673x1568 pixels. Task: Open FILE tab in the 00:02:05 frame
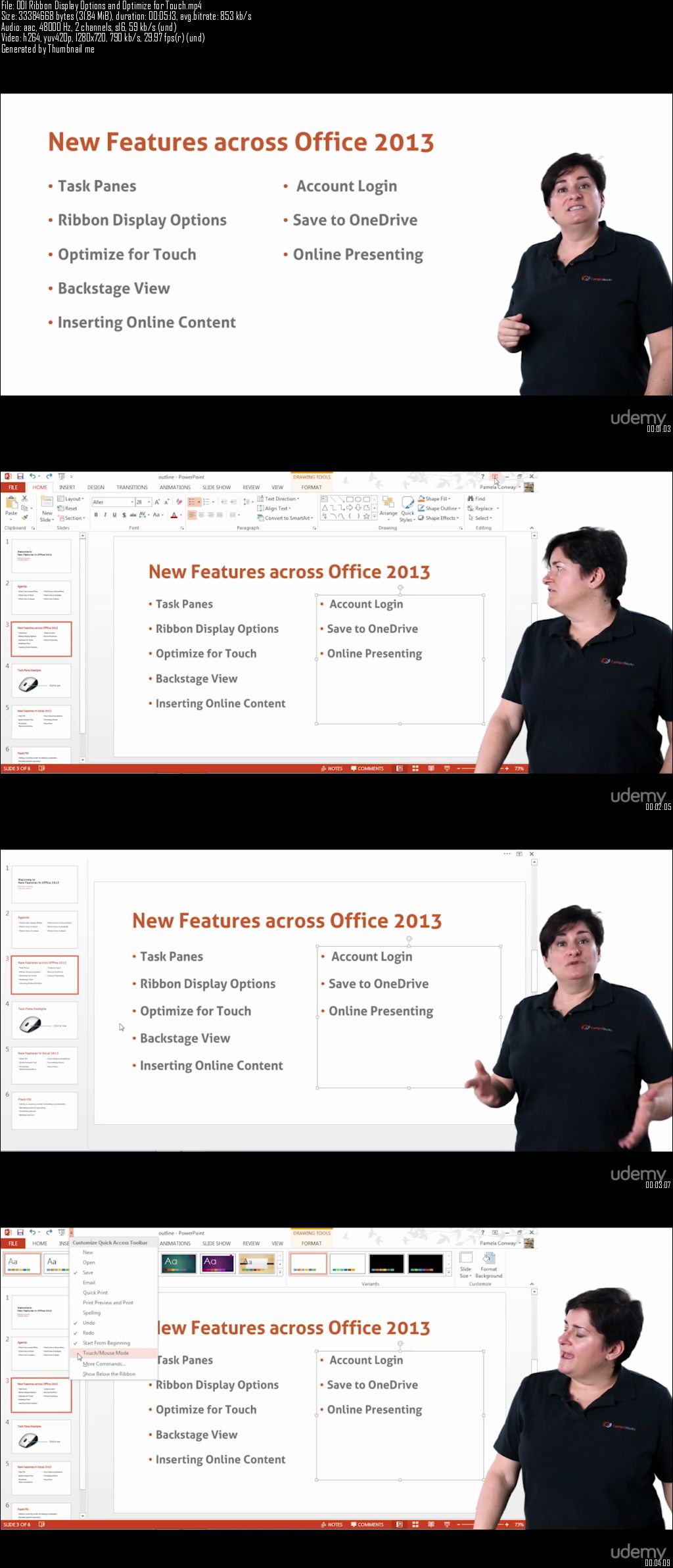(13, 487)
